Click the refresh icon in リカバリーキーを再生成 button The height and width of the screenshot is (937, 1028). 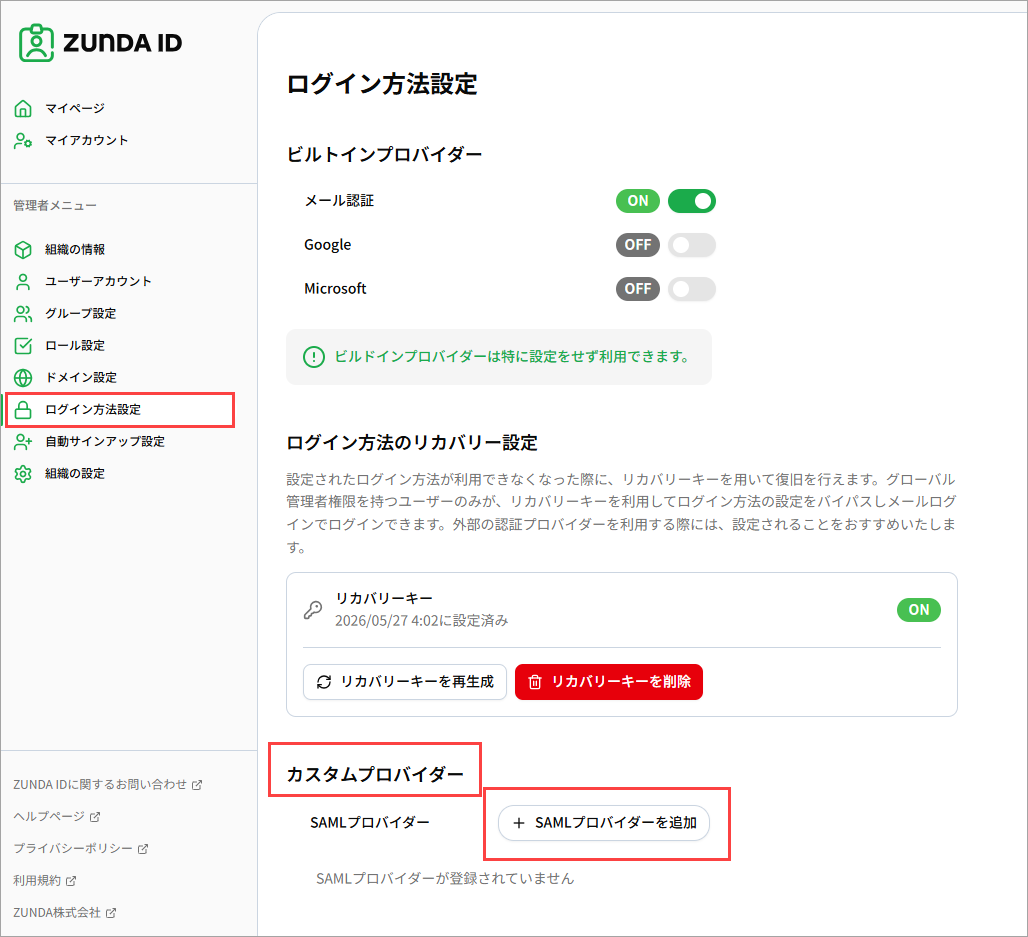click(324, 682)
